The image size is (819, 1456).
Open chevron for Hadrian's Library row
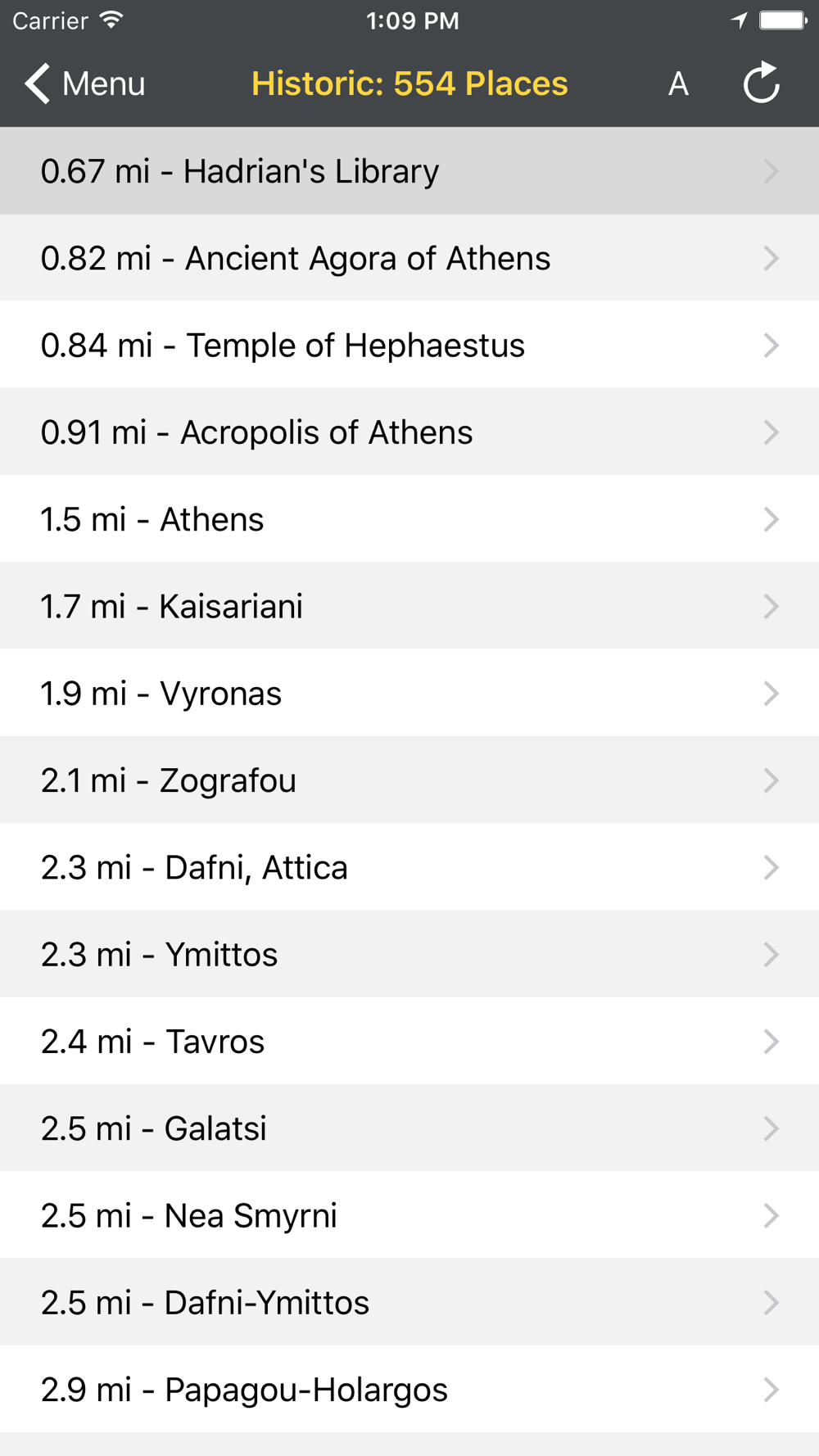coord(771,171)
